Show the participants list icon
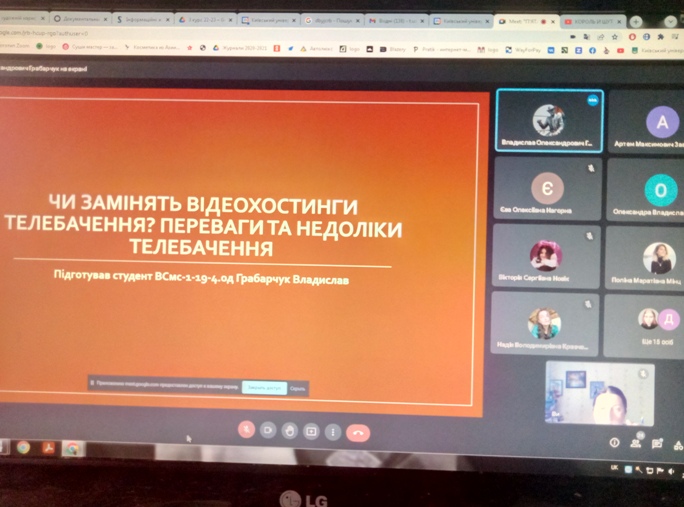This screenshot has width=684, height=507. click(636, 443)
